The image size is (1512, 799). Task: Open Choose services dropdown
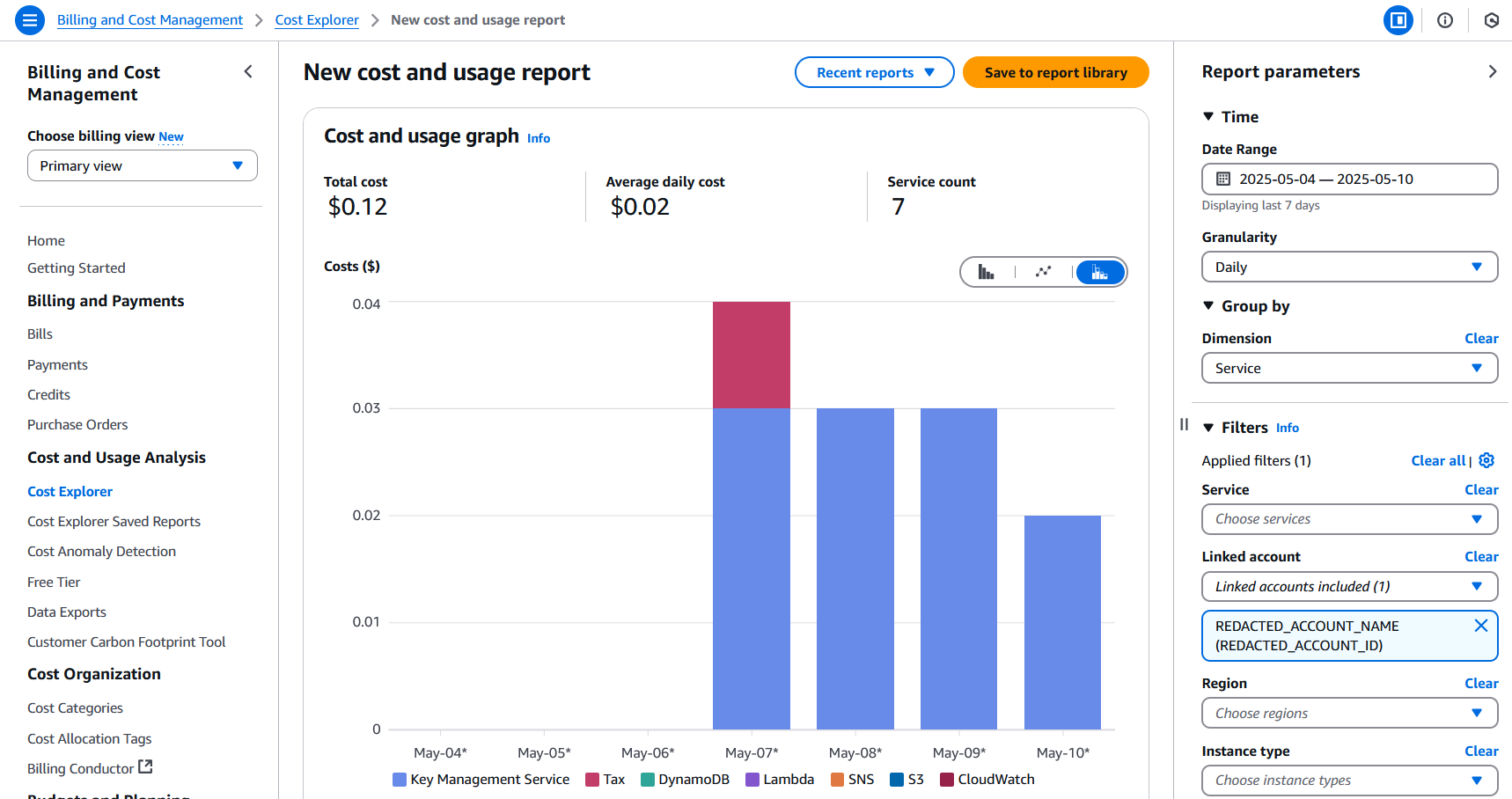1350,519
